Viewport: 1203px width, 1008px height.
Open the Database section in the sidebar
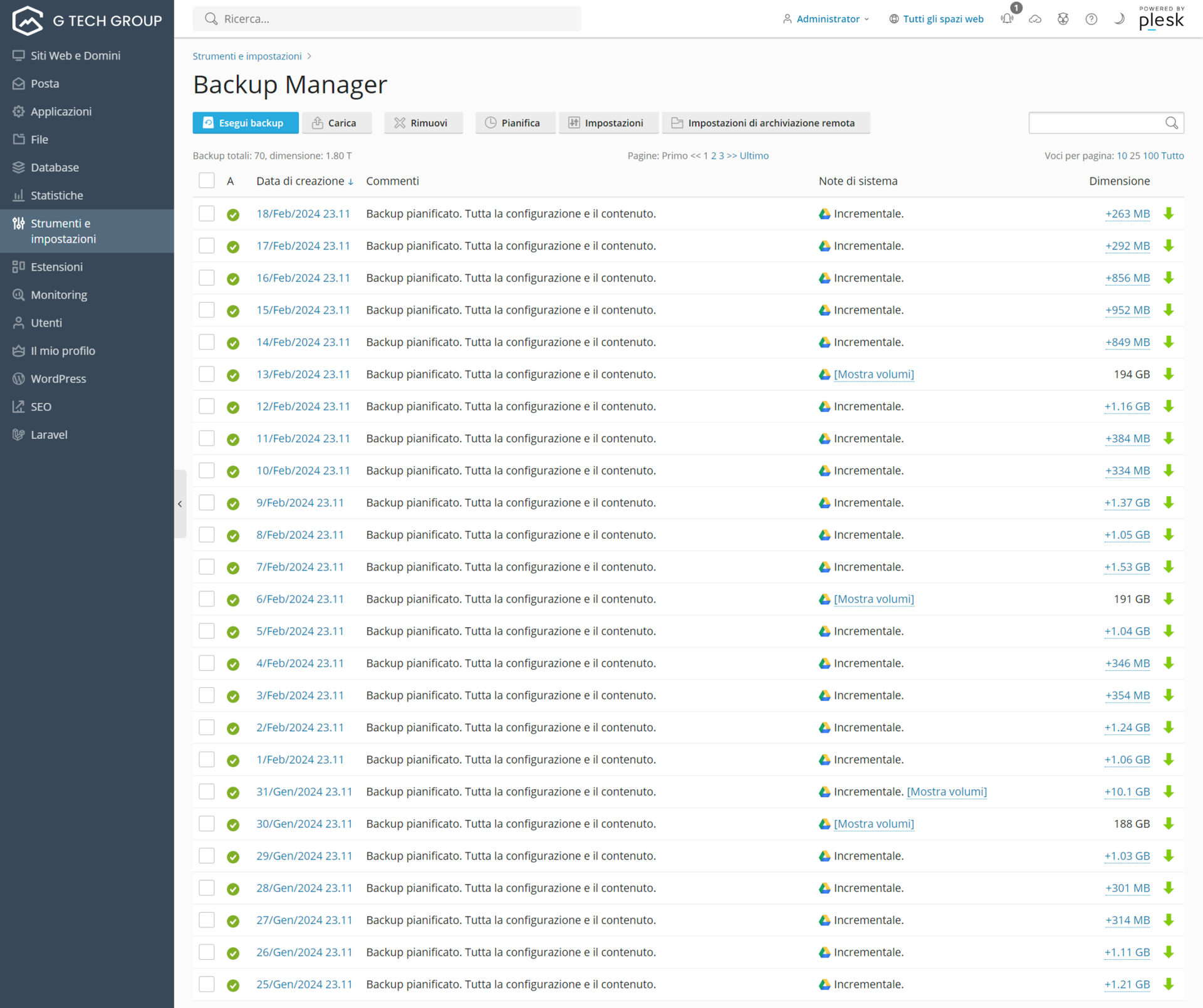pyautogui.click(x=55, y=167)
